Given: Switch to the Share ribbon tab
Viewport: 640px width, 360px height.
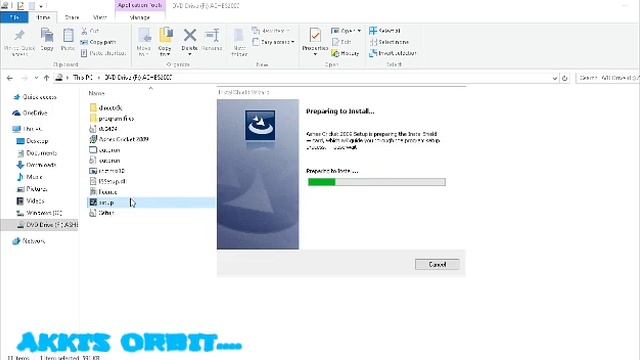Looking at the screenshot, I should point(72,18).
